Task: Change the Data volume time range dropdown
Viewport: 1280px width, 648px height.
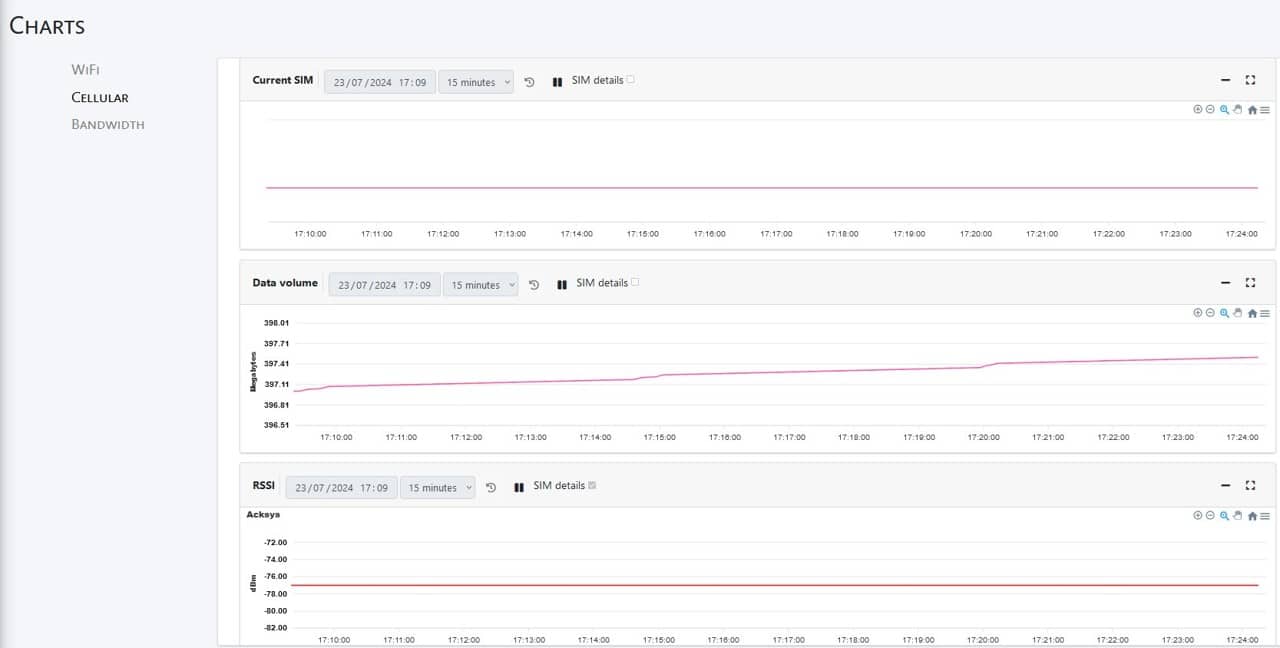Action: pos(481,284)
